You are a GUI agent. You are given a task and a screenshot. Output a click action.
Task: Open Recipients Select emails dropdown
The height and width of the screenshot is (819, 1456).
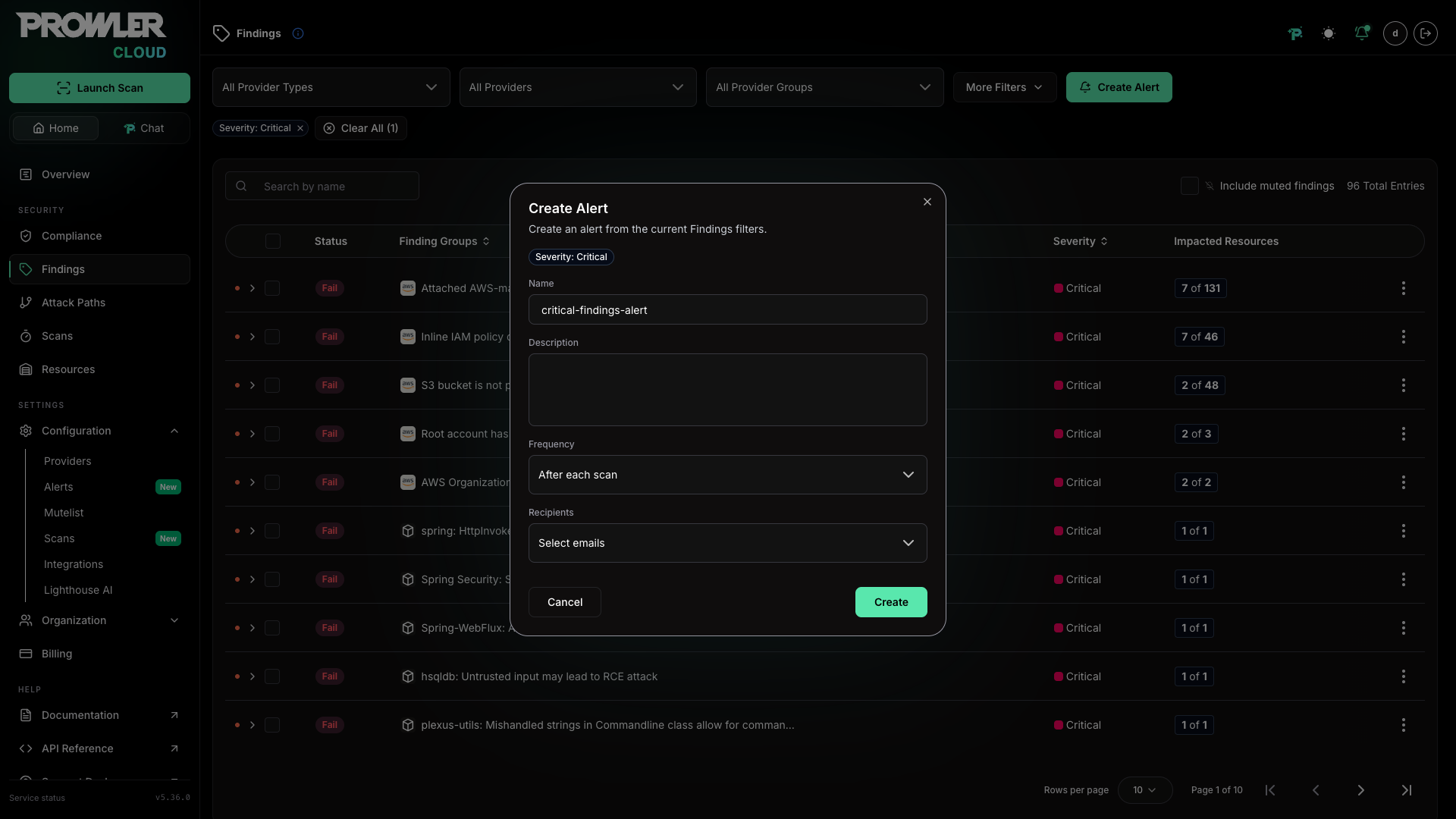(727, 543)
